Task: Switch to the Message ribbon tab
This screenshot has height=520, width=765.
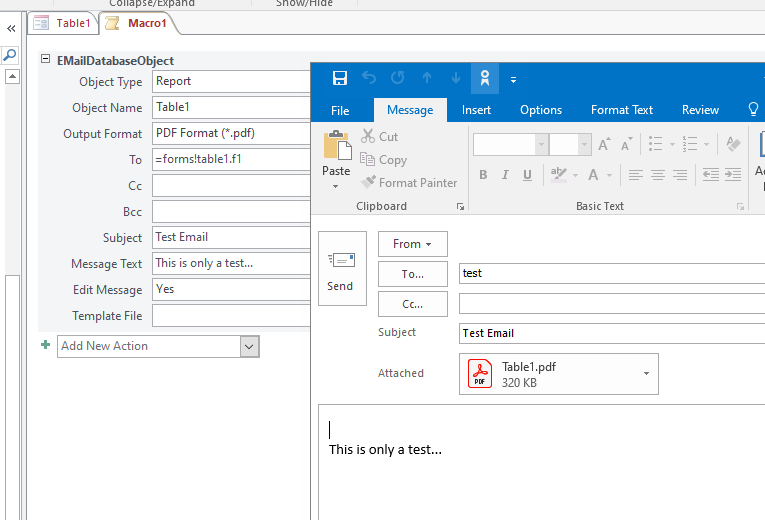Action: tap(410, 110)
